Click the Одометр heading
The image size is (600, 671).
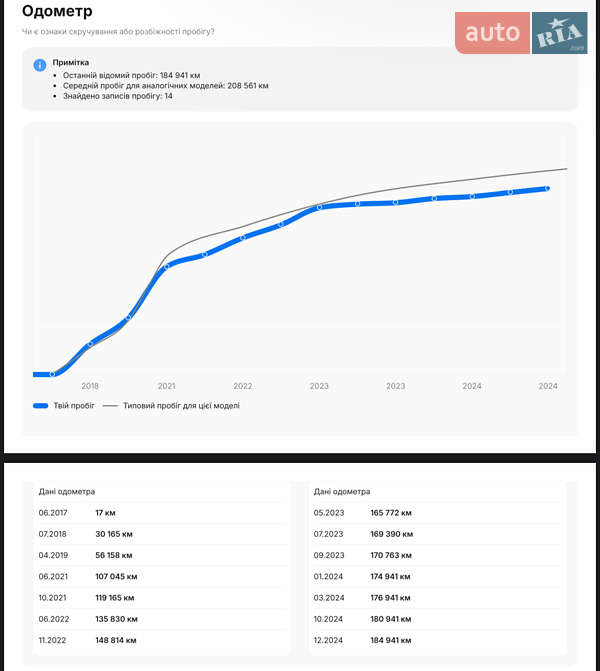[57, 12]
